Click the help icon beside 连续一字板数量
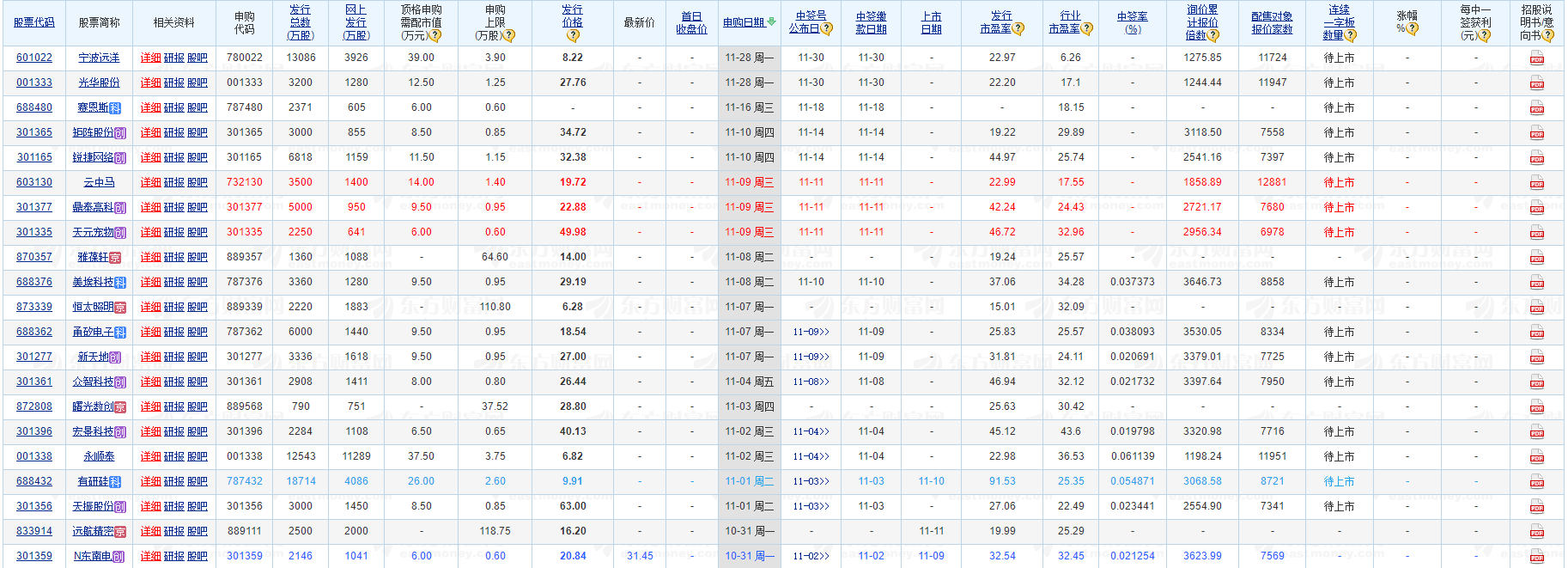Image resolution: width=1568 pixels, height=568 pixels. (1350, 36)
